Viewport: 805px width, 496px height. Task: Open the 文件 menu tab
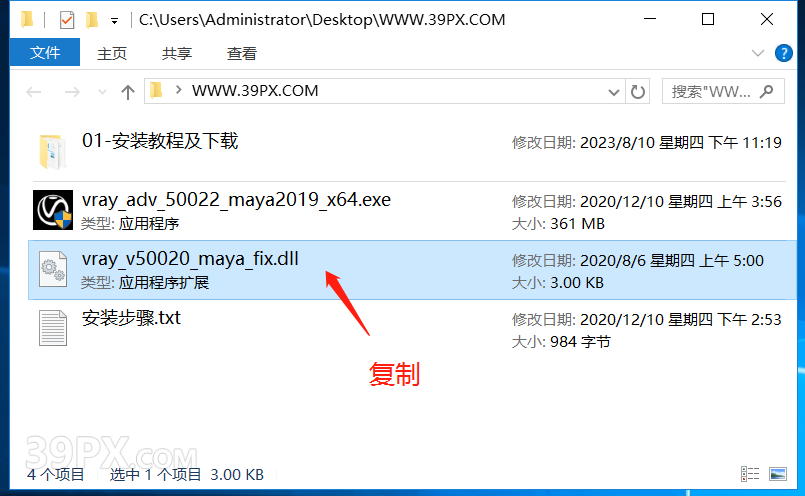[x=45, y=52]
